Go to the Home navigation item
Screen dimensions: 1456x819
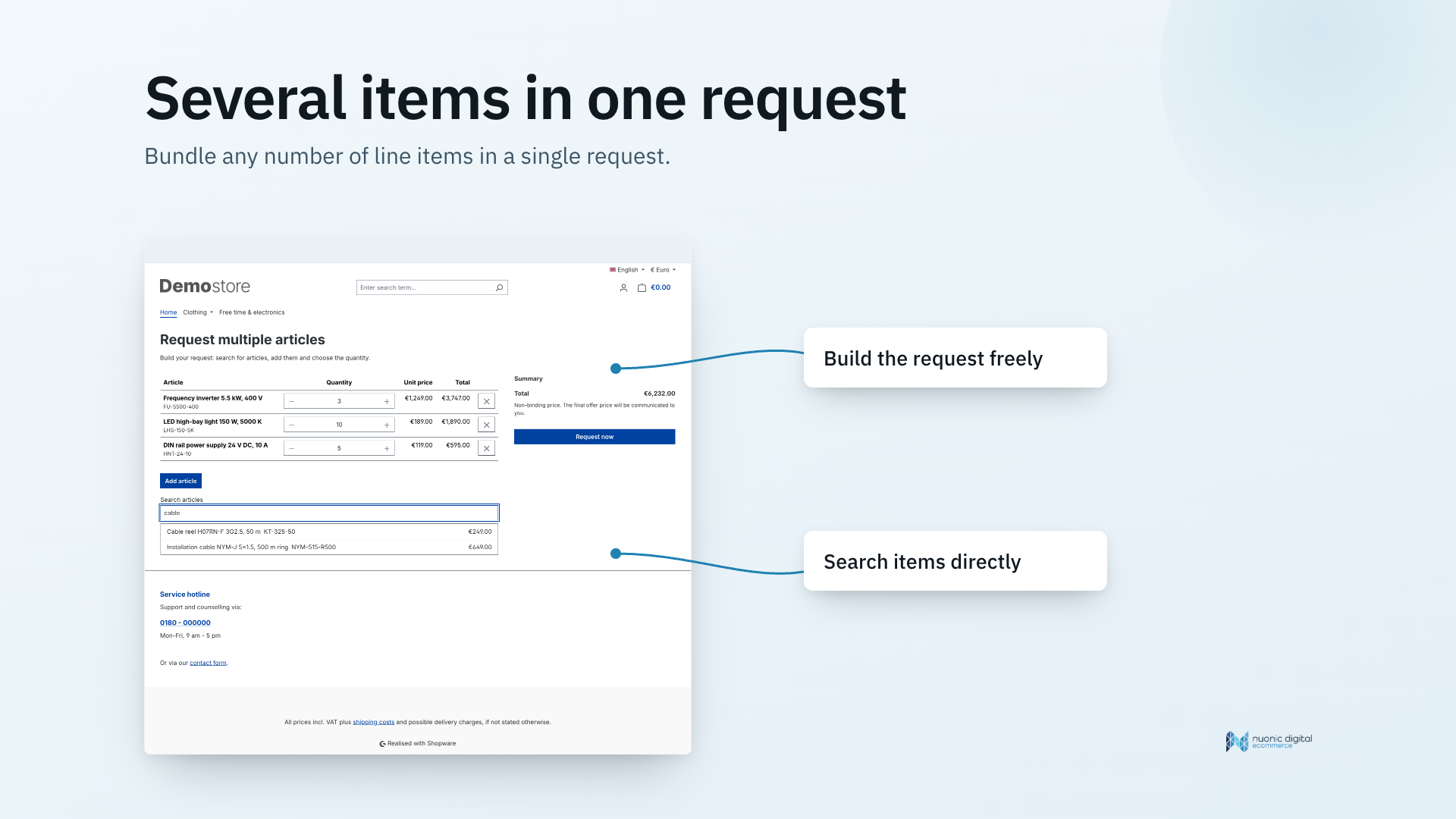[168, 312]
